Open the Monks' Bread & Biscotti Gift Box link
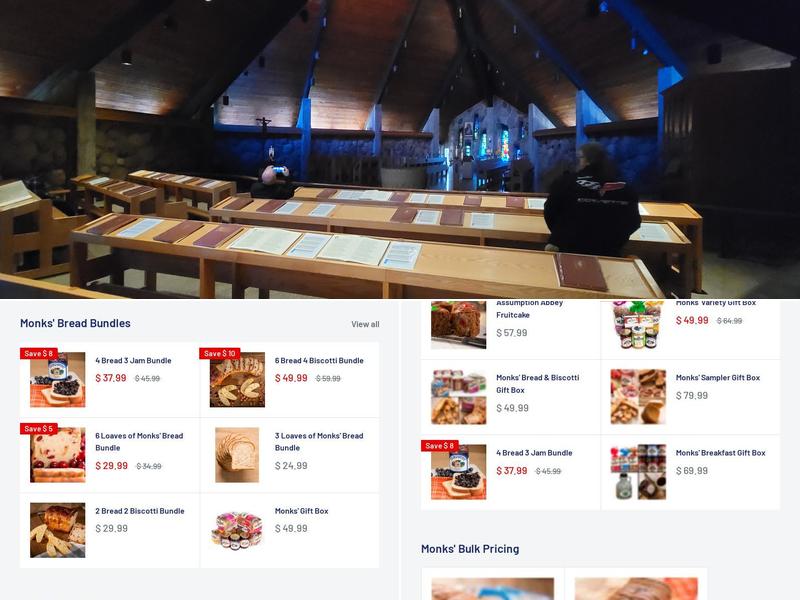800x600 pixels. [538, 384]
